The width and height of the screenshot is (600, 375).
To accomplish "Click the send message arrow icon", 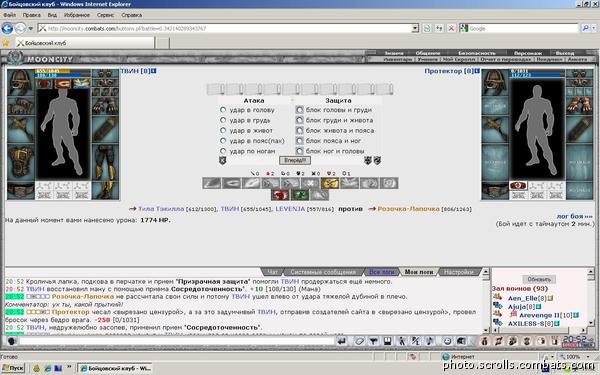I will pos(342,341).
